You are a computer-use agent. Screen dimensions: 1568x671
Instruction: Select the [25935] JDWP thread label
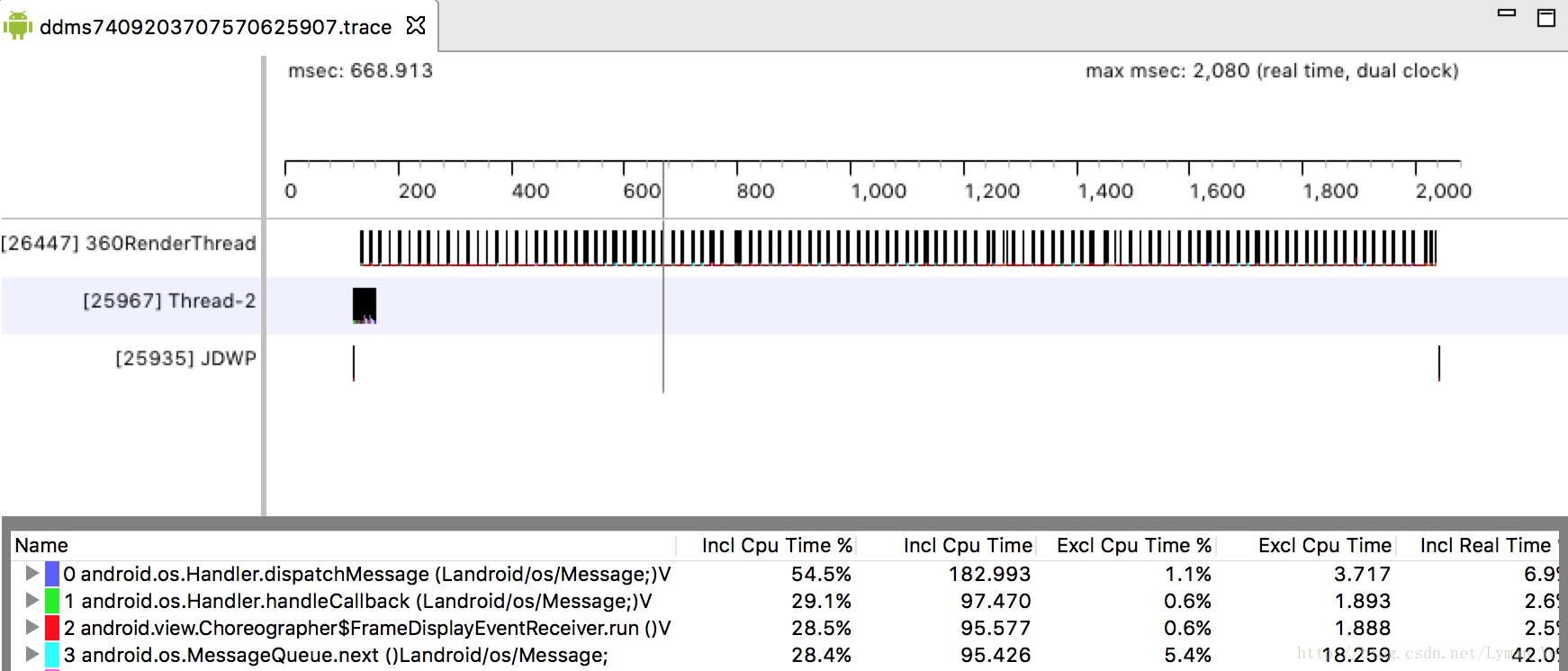coord(185,358)
